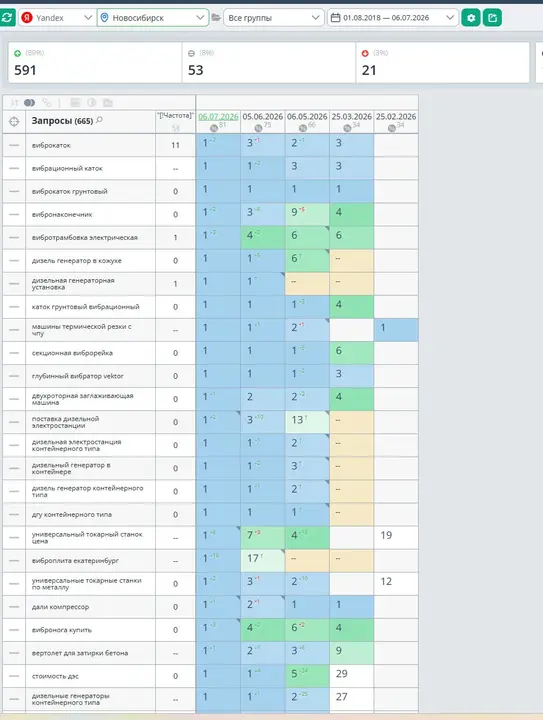Click the green settings gear button
Image resolution: width=543 pixels, height=720 pixels.
pyautogui.click(x=470, y=18)
